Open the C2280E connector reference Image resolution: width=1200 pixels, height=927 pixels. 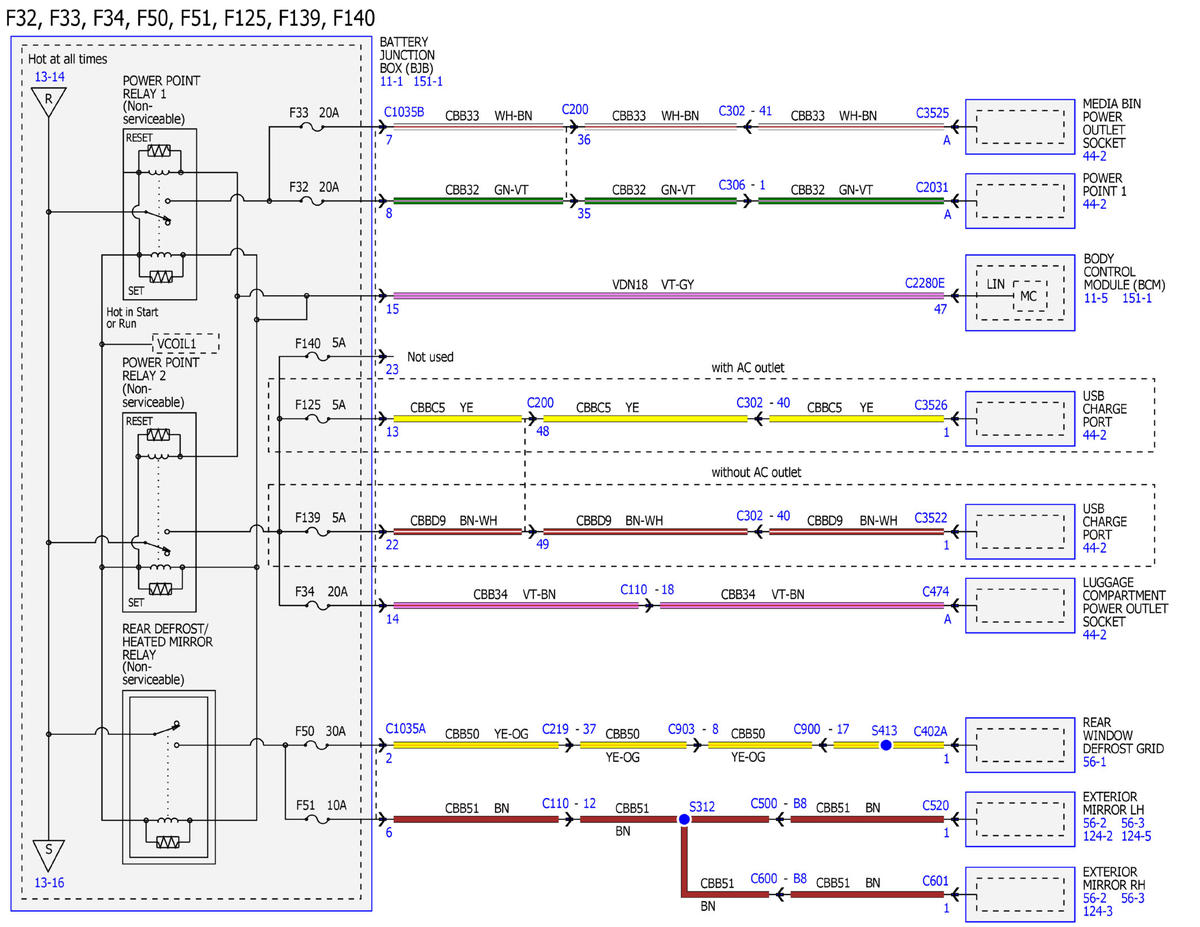925,283
